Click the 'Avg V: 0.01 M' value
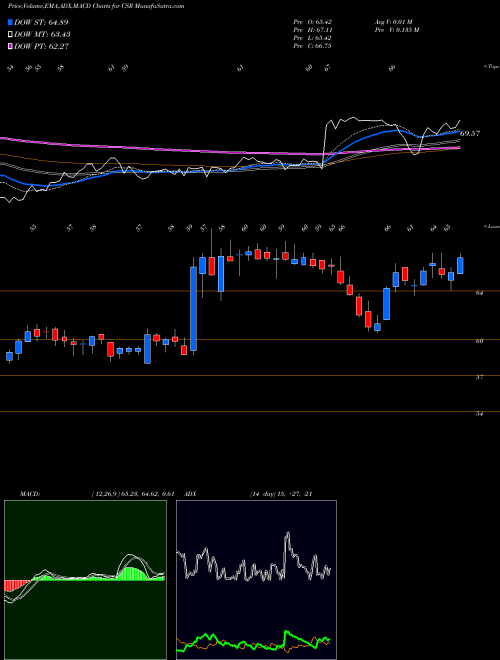 tap(392, 22)
